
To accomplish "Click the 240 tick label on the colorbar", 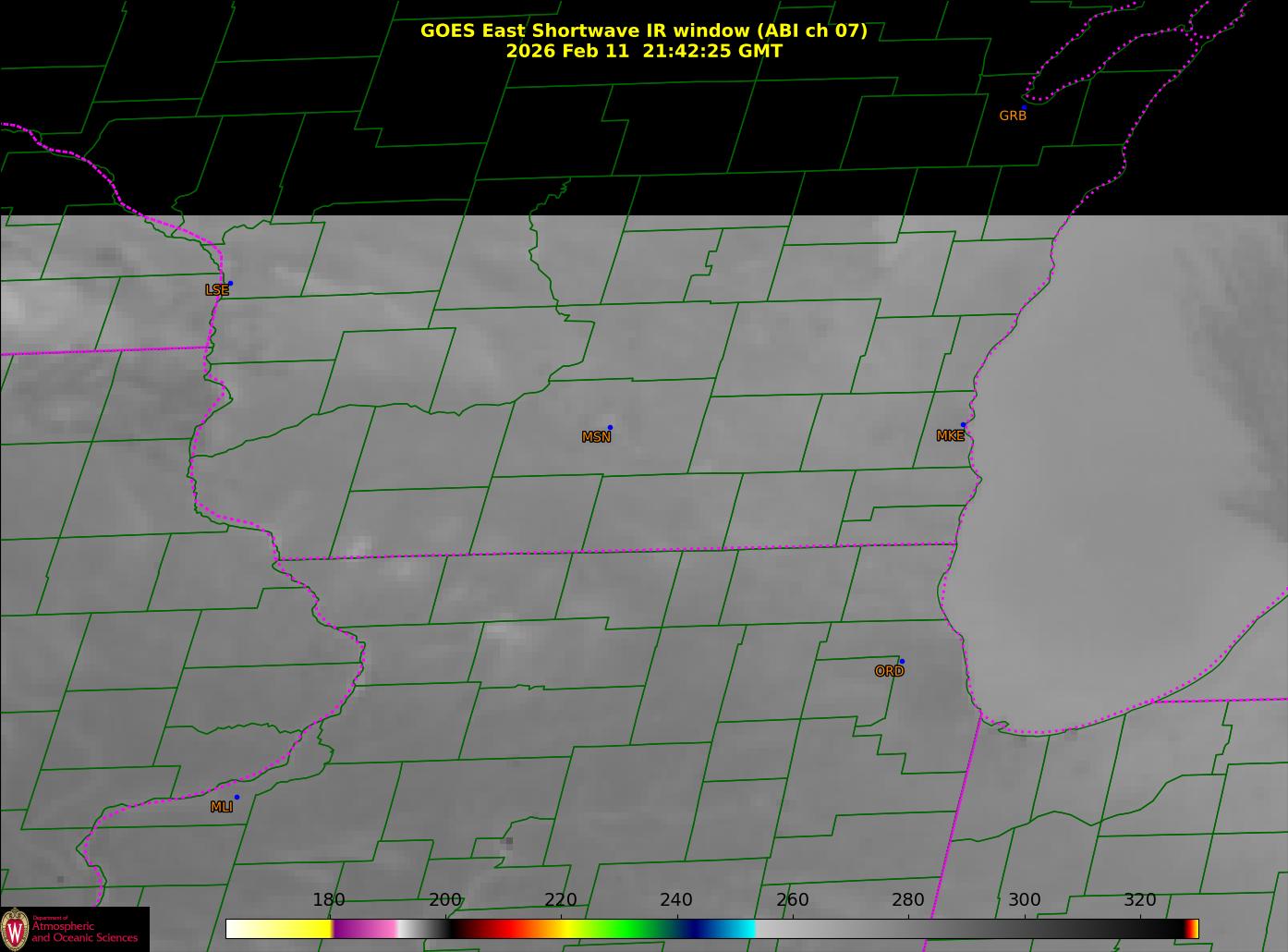I will 676,900.
